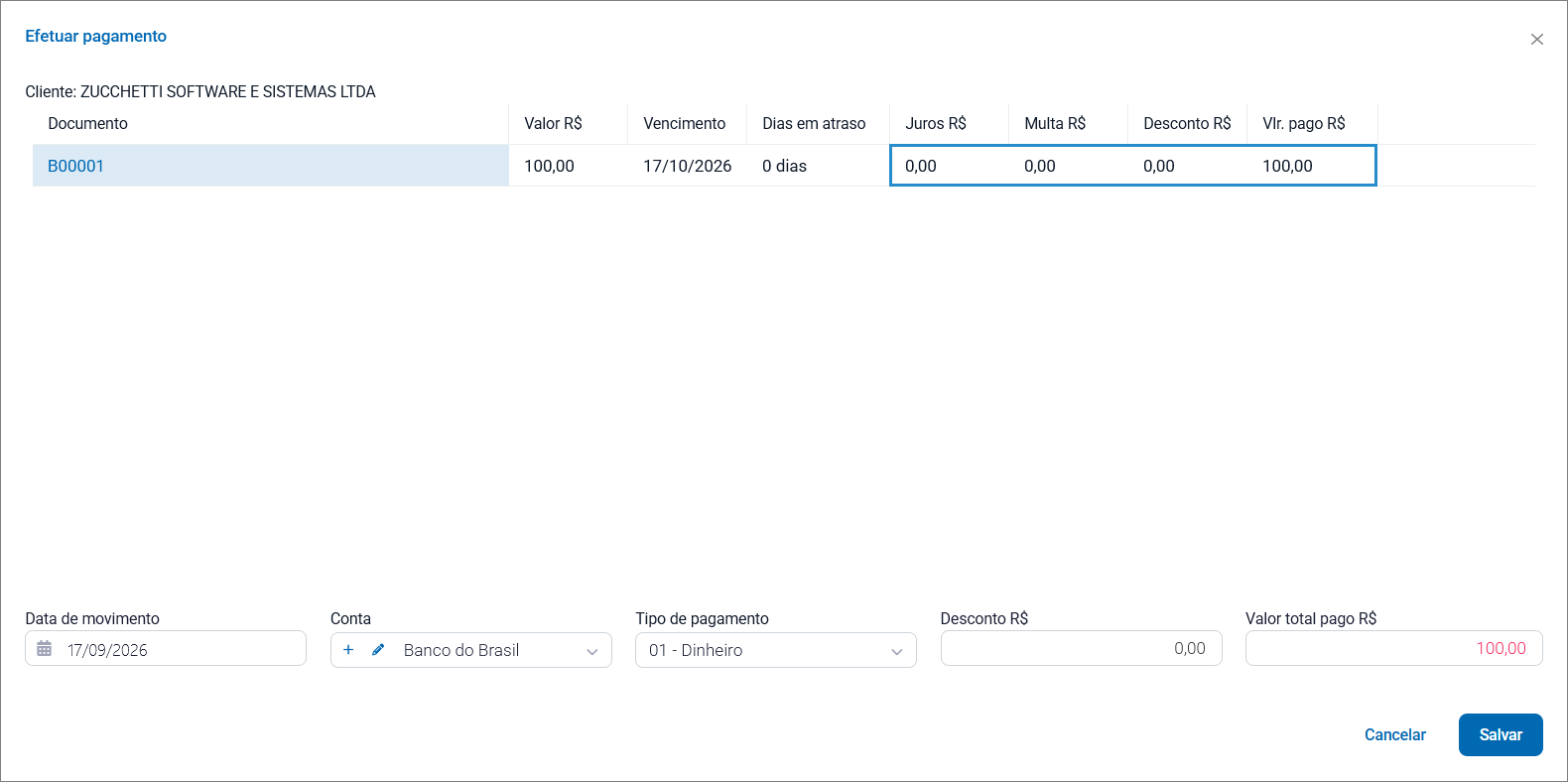
Task: Click the Documento column header
Action: (88, 123)
